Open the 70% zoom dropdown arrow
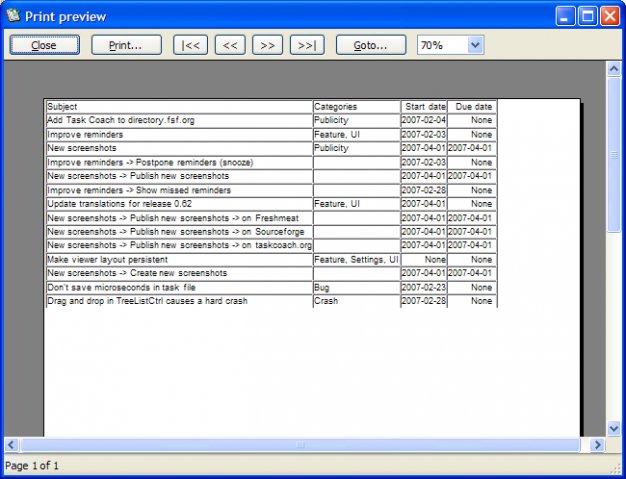626x479 pixels. (x=475, y=45)
